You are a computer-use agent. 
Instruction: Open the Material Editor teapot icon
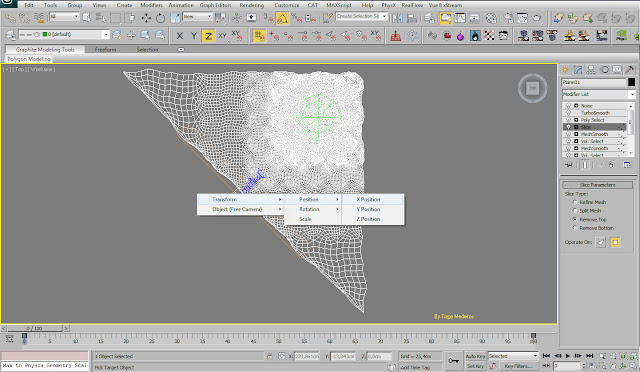491,18
